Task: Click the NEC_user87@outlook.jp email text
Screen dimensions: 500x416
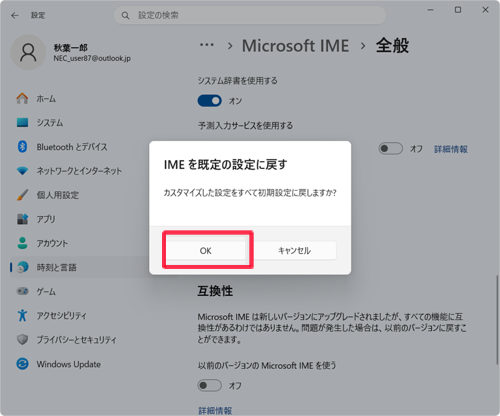Action: tap(92, 58)
